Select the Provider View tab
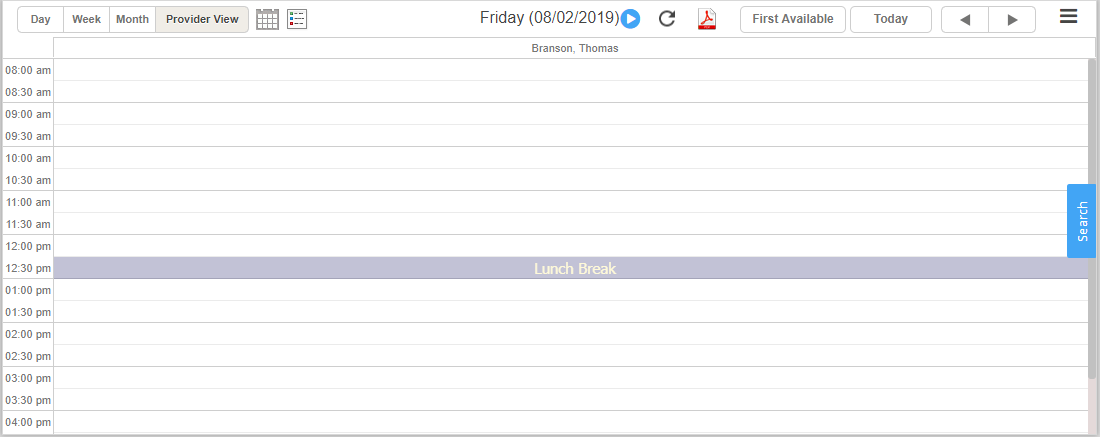Image resolution: width=1100 pixels, height=437 pixels. coord(202,20)
